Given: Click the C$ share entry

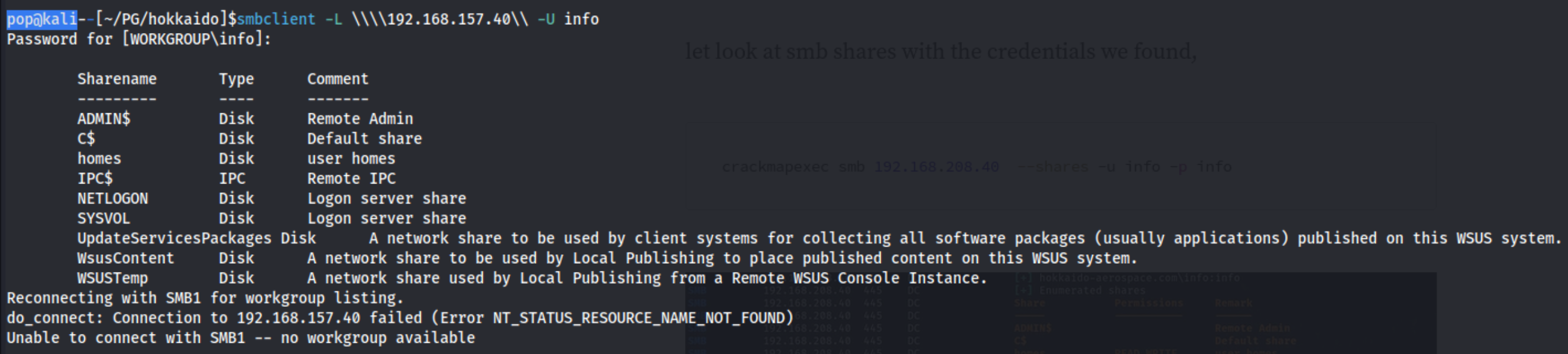Looking at the screenshot, I should (x=86, y=139).
